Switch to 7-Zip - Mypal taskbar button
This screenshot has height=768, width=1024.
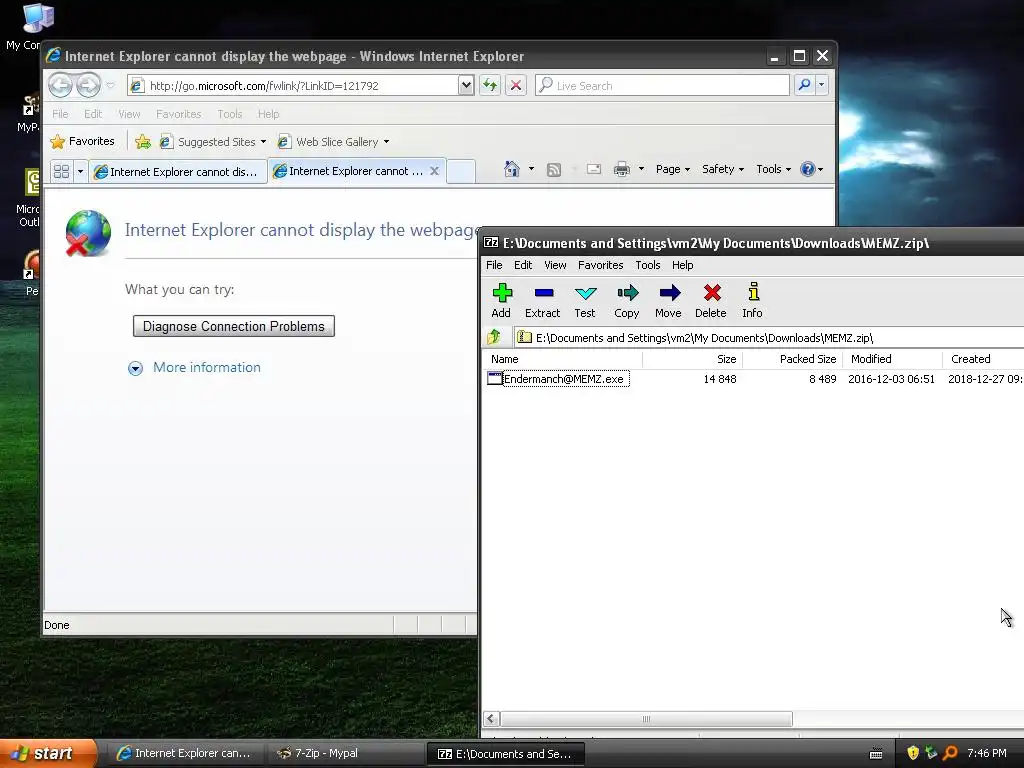344,754
